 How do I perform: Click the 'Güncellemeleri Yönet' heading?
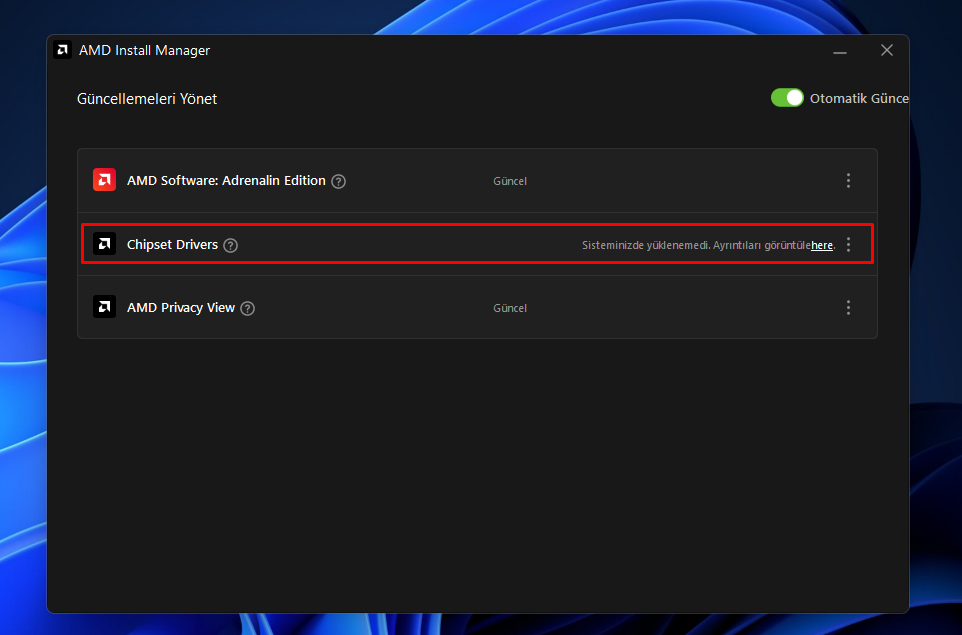[147, 99]
